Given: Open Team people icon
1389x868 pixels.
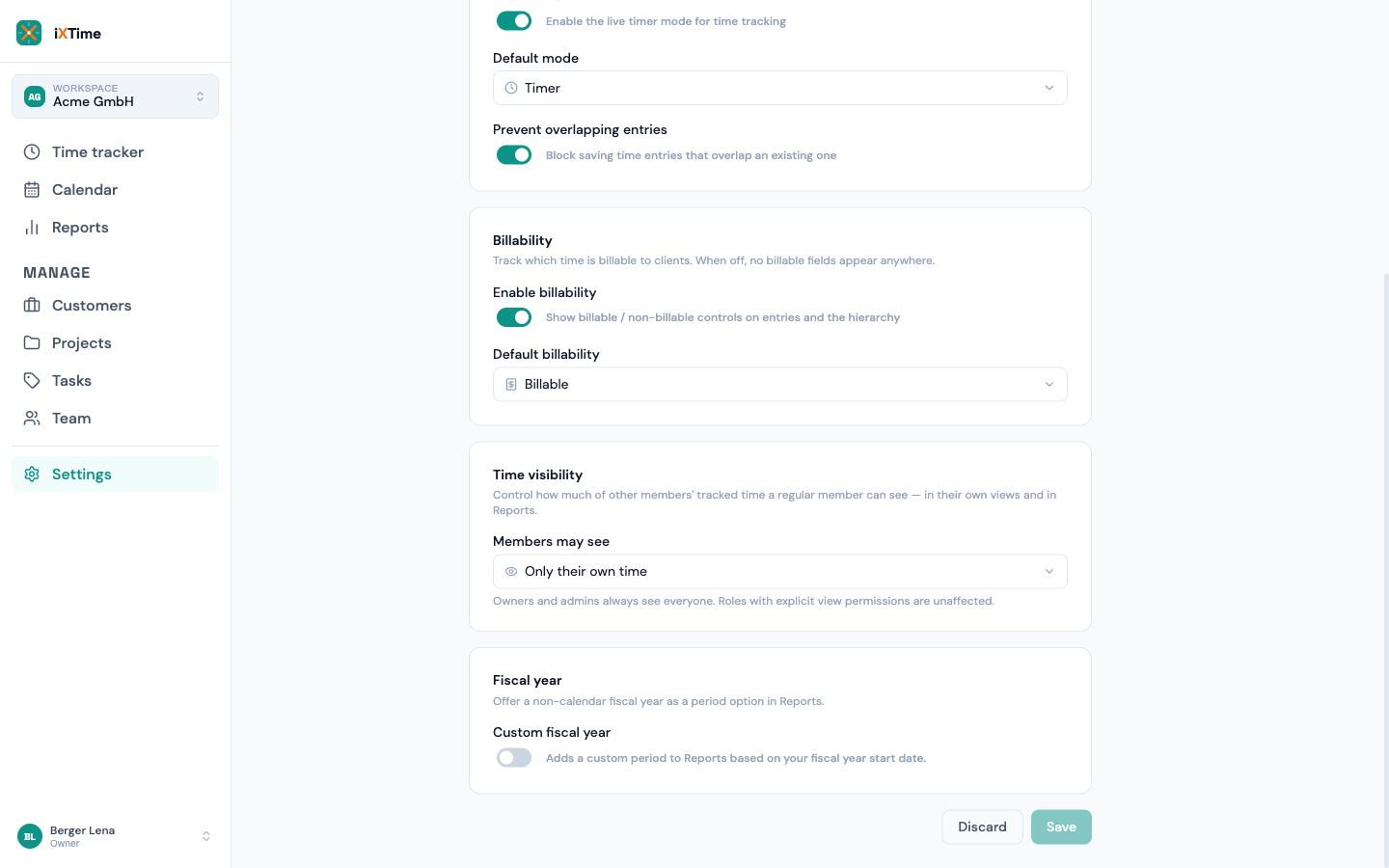Looking at the screenshot, I should pos(32,419).
